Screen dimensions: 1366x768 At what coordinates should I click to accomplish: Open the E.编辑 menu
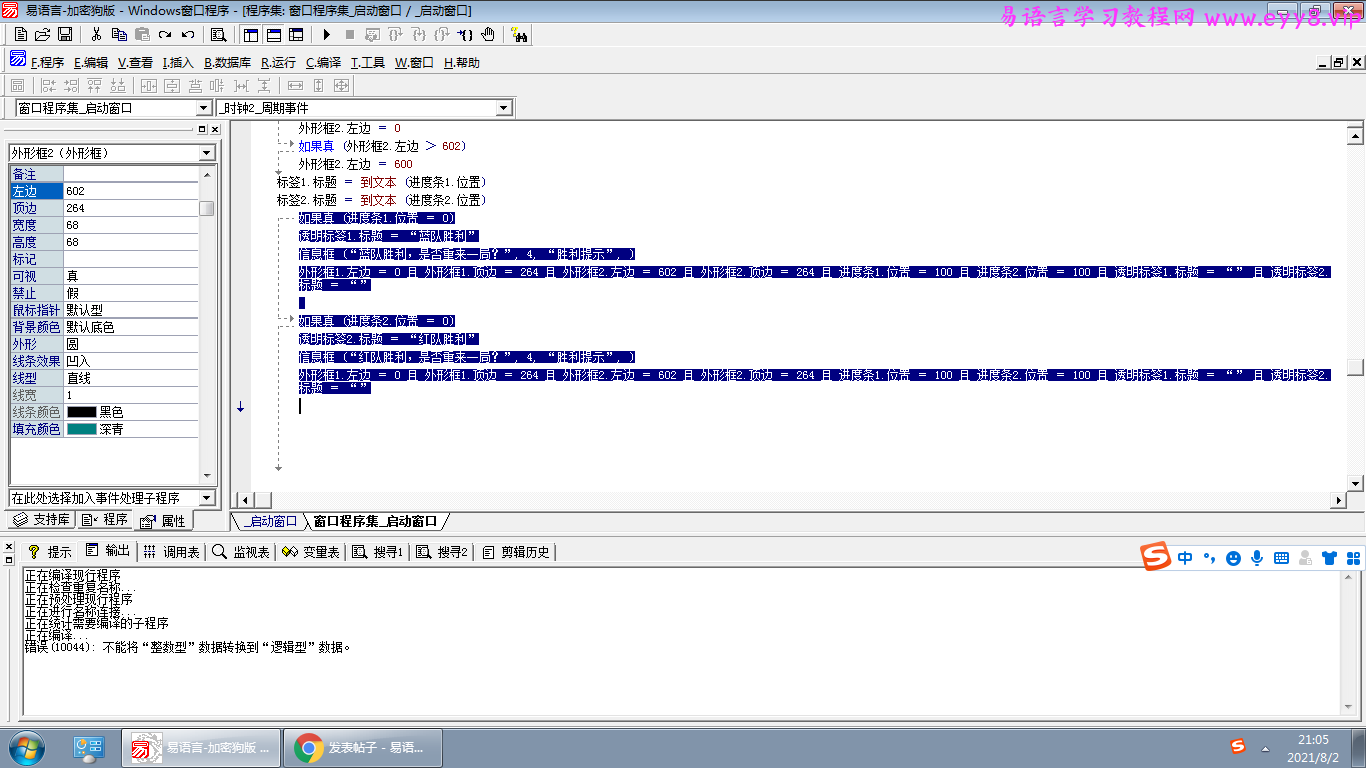[x=91, y=62]
